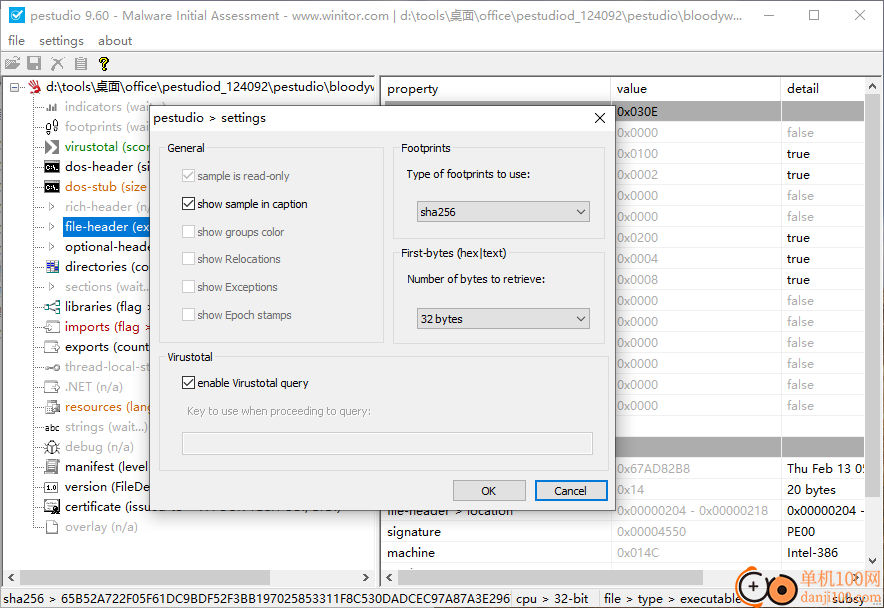Click the indicators bar-chart icon
This screenshot has width=884, height=608.
(51, 107)
